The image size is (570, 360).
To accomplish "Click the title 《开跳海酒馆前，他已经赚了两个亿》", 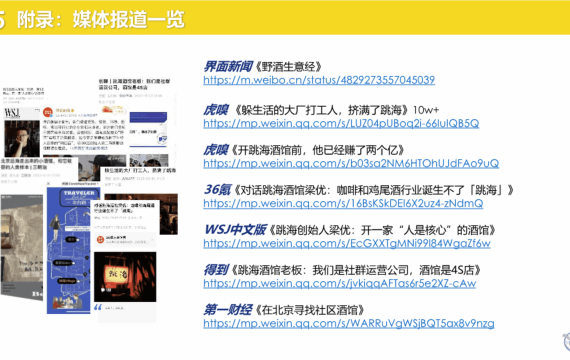I will [x=318, y=150].
